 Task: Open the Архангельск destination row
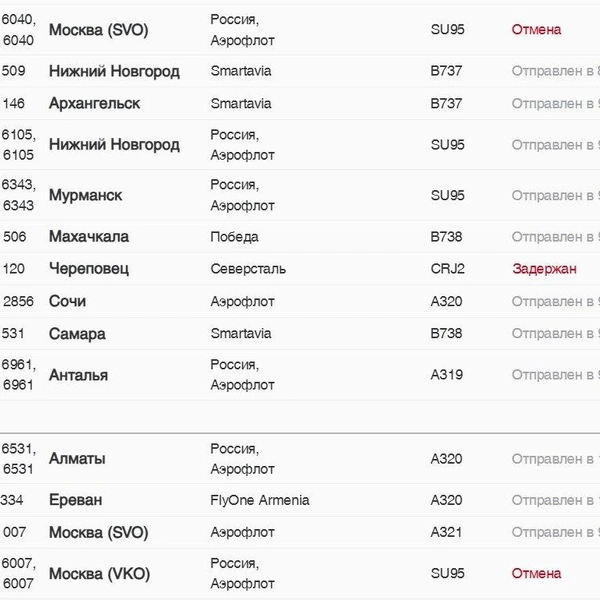(300, 103)
